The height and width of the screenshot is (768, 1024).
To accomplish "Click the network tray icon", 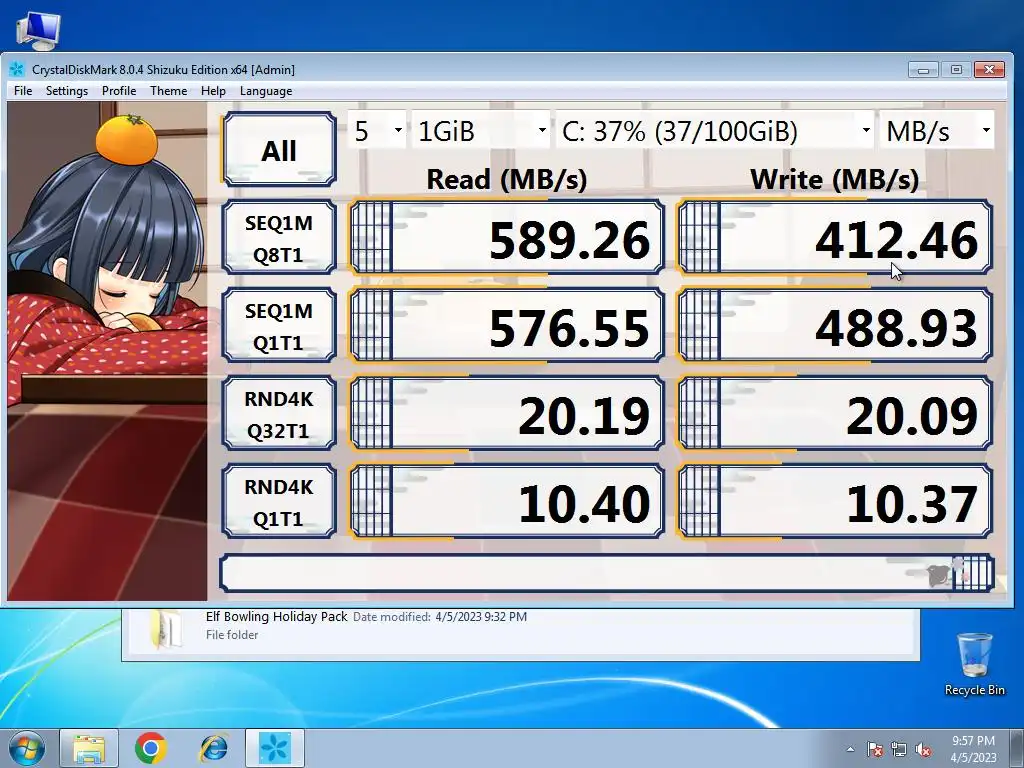I will pyautogui.click(x=899, y=750).
